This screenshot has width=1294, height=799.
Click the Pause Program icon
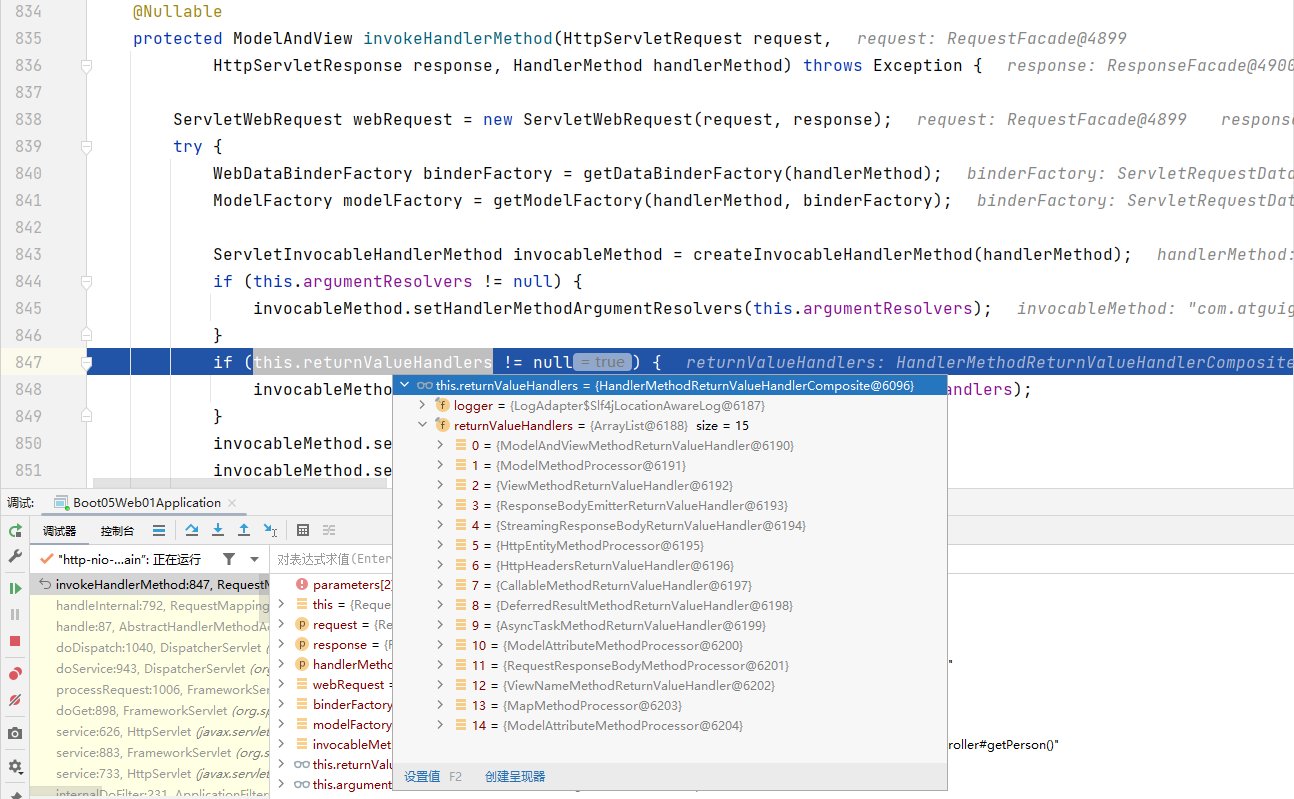(x=15, y=614)
